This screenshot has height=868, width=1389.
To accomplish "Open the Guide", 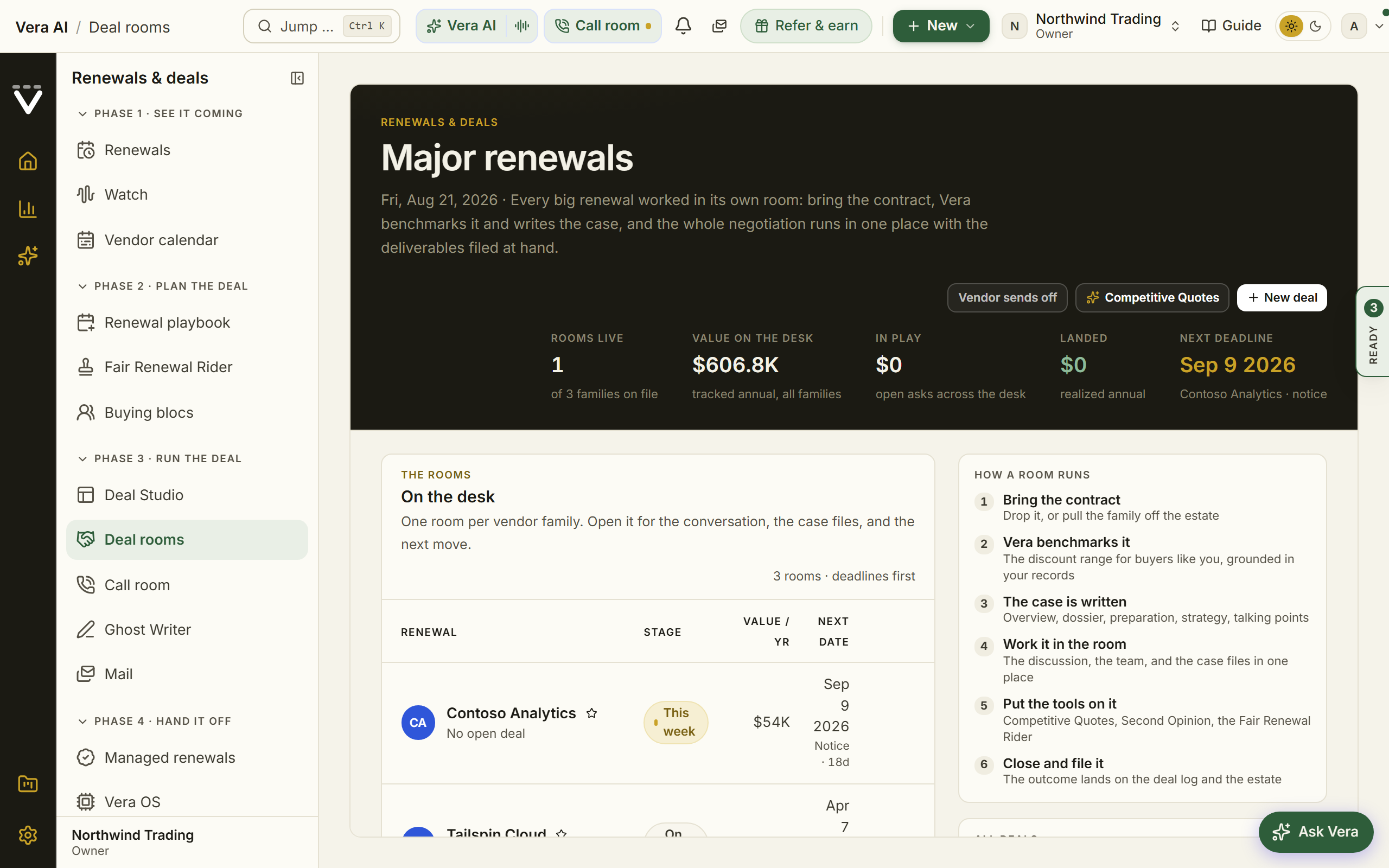I will pos(1231,26).
